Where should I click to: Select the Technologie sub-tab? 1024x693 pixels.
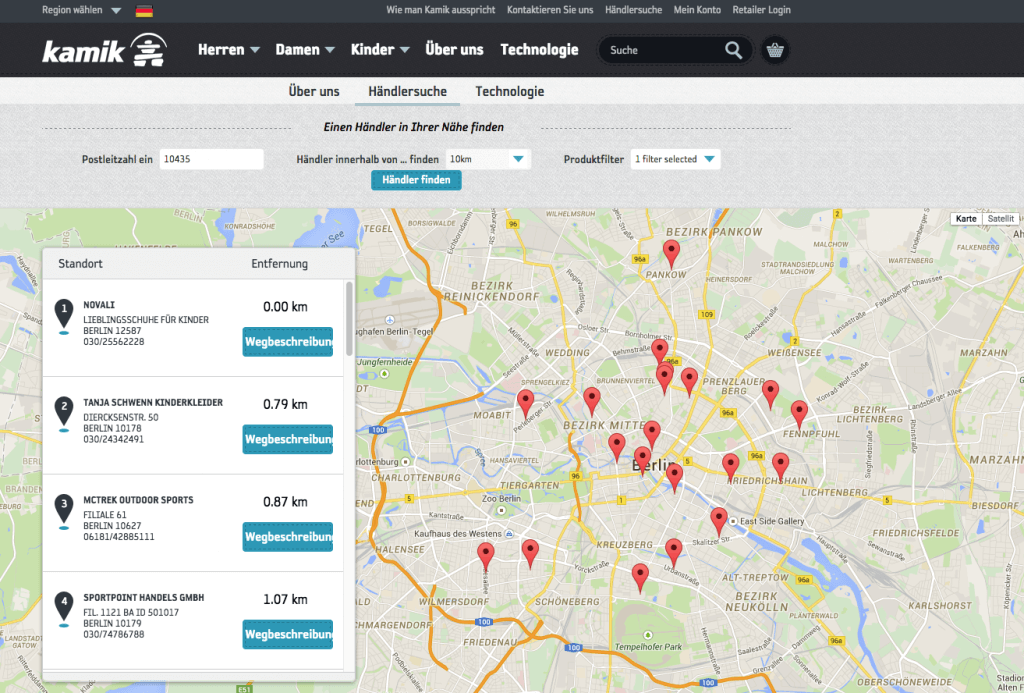point(510,91)
